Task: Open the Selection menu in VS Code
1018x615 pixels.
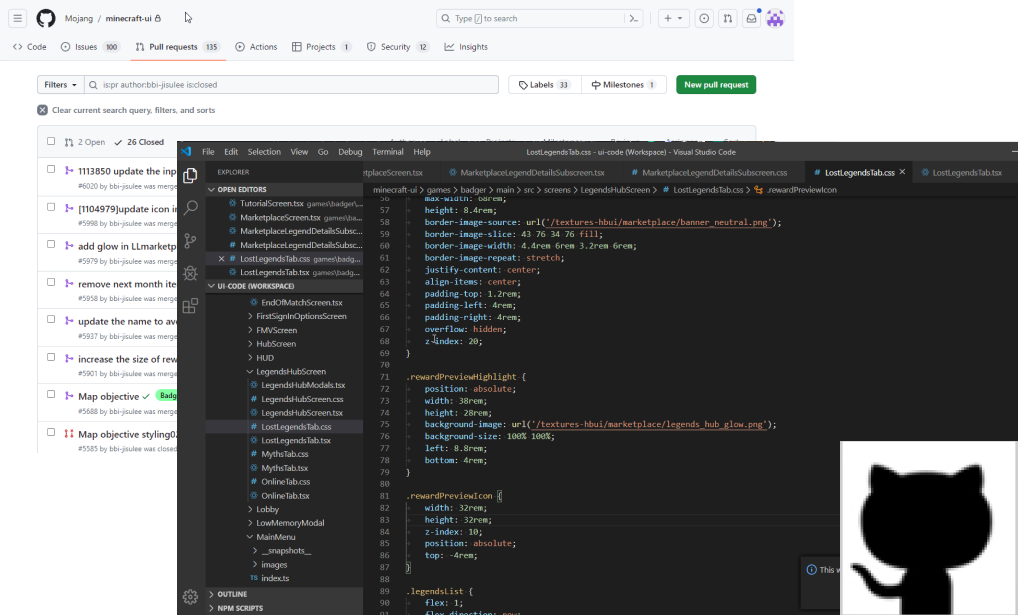Action: click(x=264, y=152)
